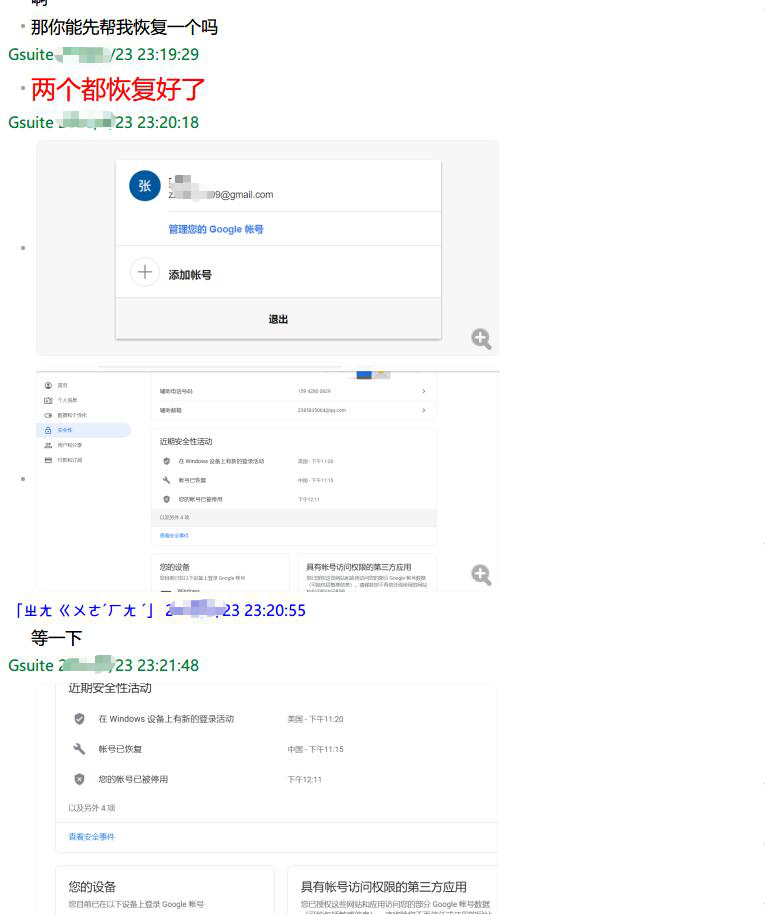Click the 辅助电话号码 label

tap(176, 391)
